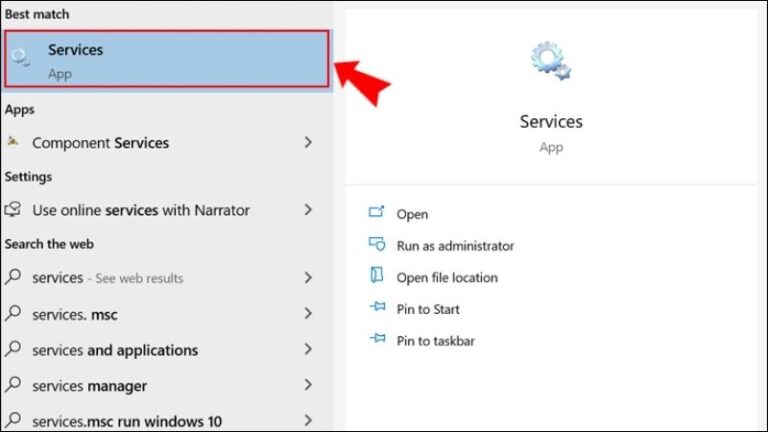Click the Run as administrator shield icon
The width and height of the screenshot is (768, 432).
377,245
